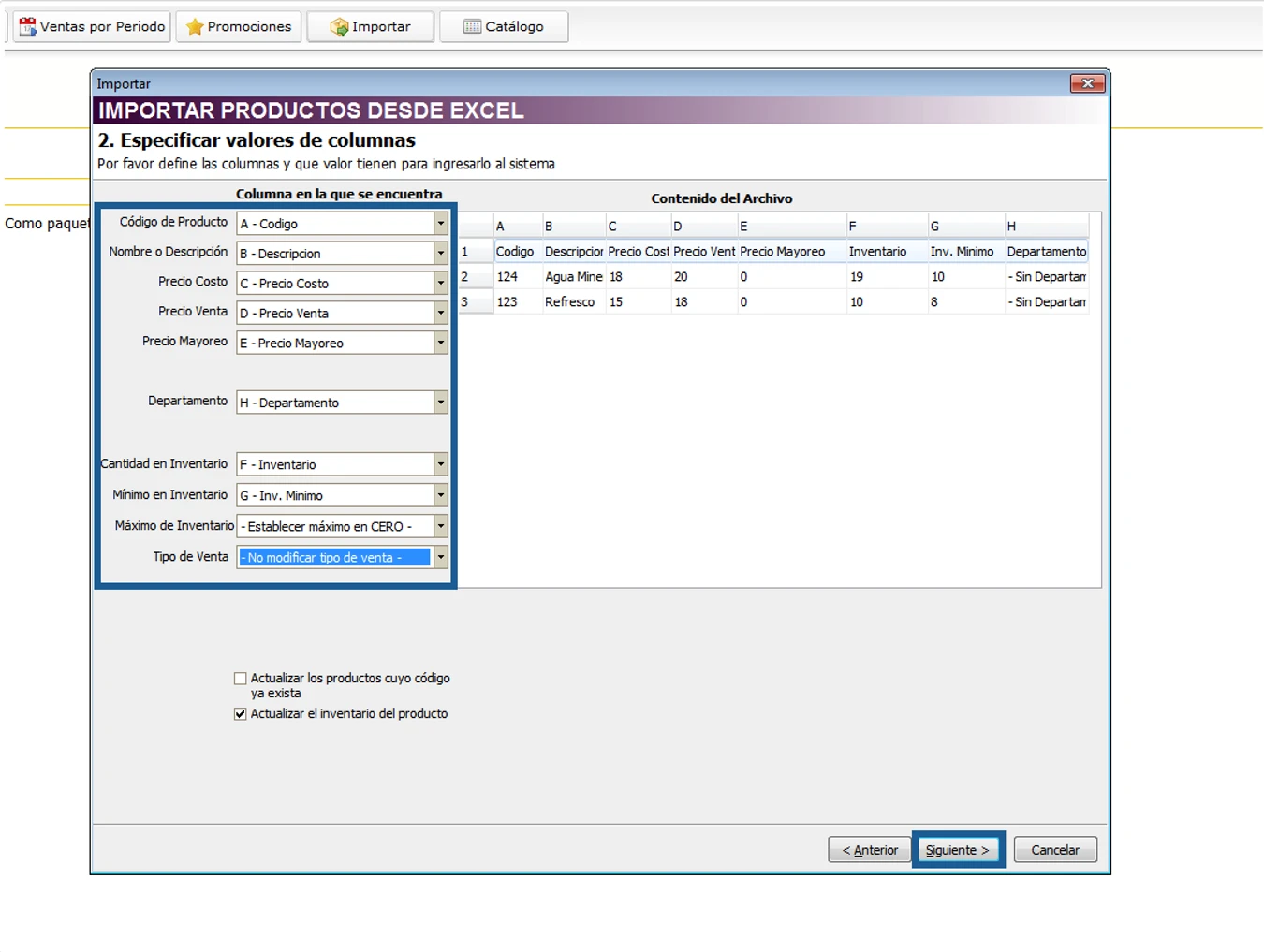
Task: Select the Agua Mine cell in row 2
Action: [x=573, y=277]
